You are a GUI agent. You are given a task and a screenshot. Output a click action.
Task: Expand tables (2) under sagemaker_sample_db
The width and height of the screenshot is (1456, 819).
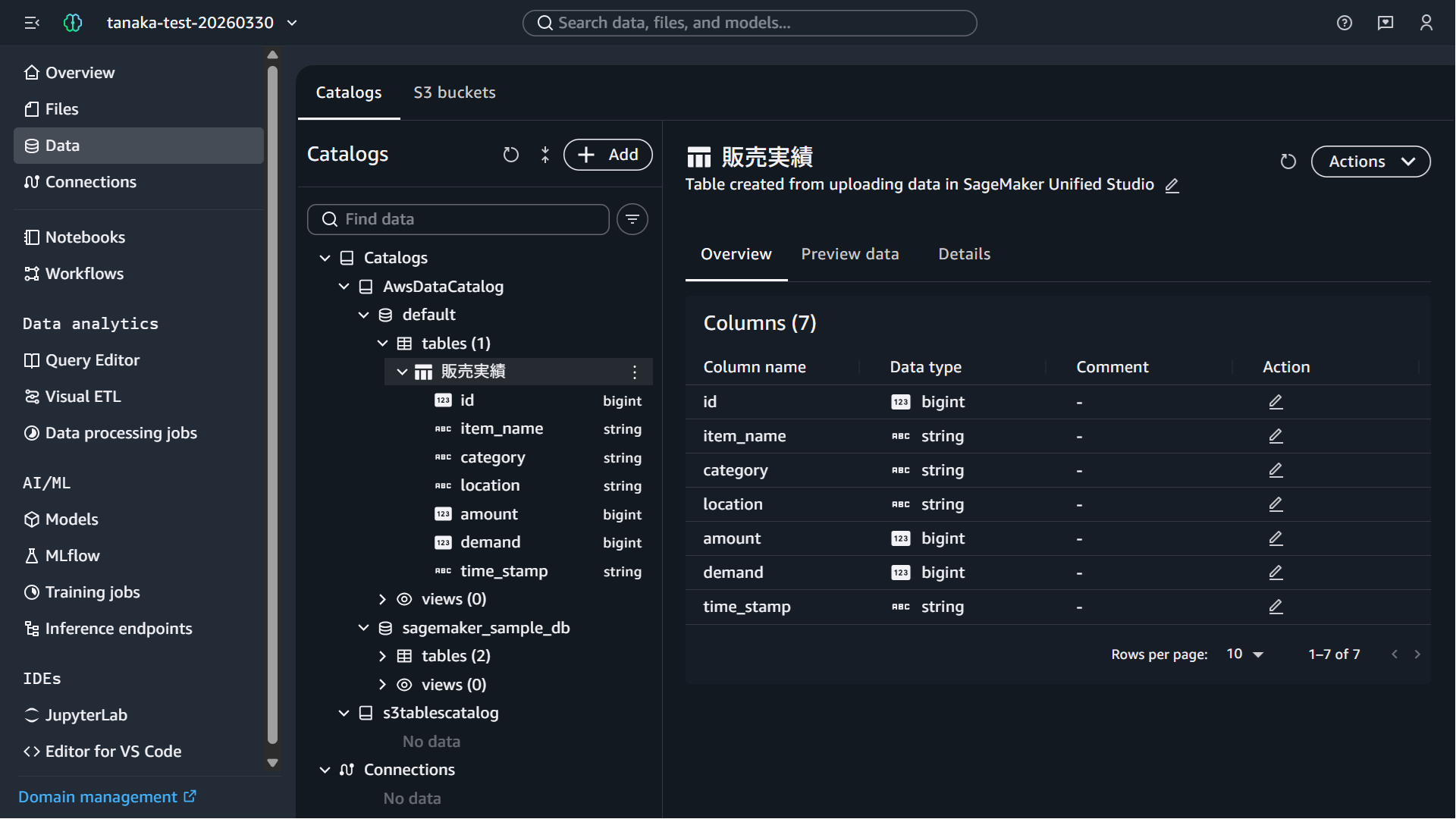382,656
